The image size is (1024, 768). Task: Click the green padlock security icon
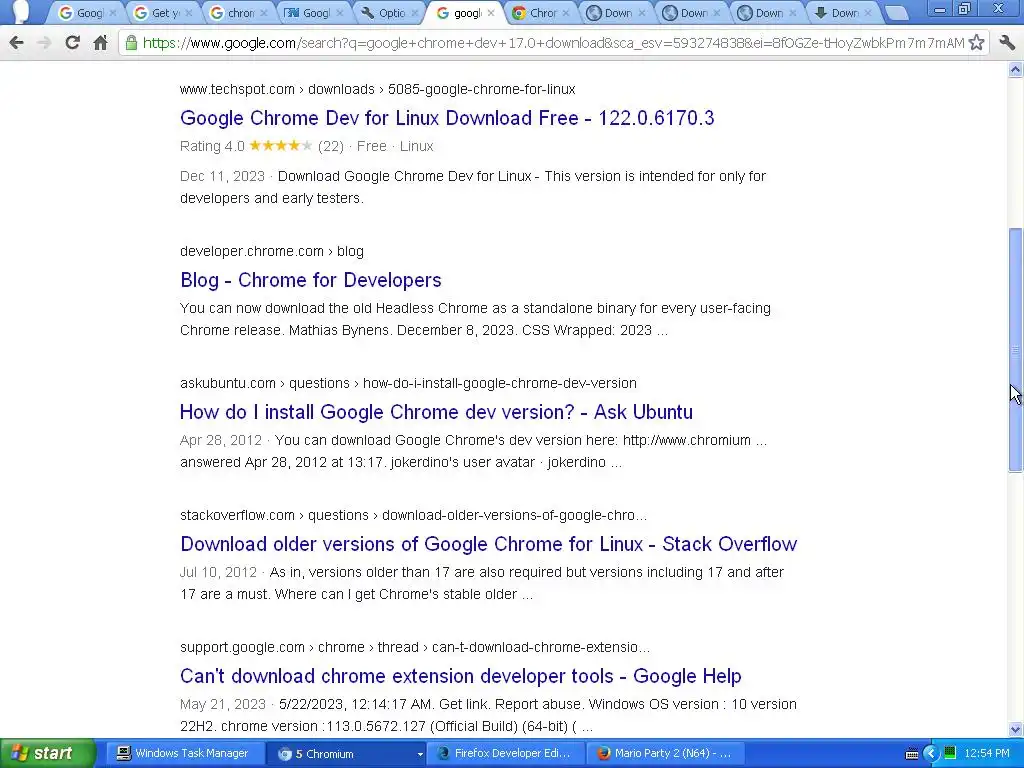[131, 43]
